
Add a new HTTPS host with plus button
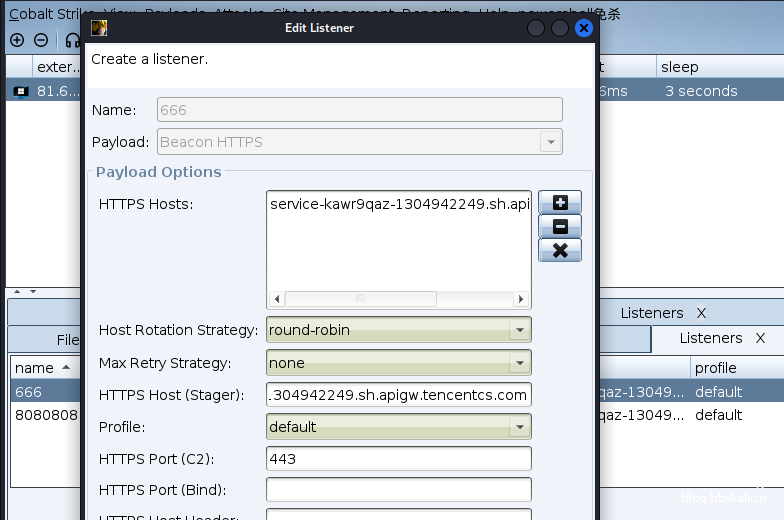pyautogui.click(x=560, y=202)
